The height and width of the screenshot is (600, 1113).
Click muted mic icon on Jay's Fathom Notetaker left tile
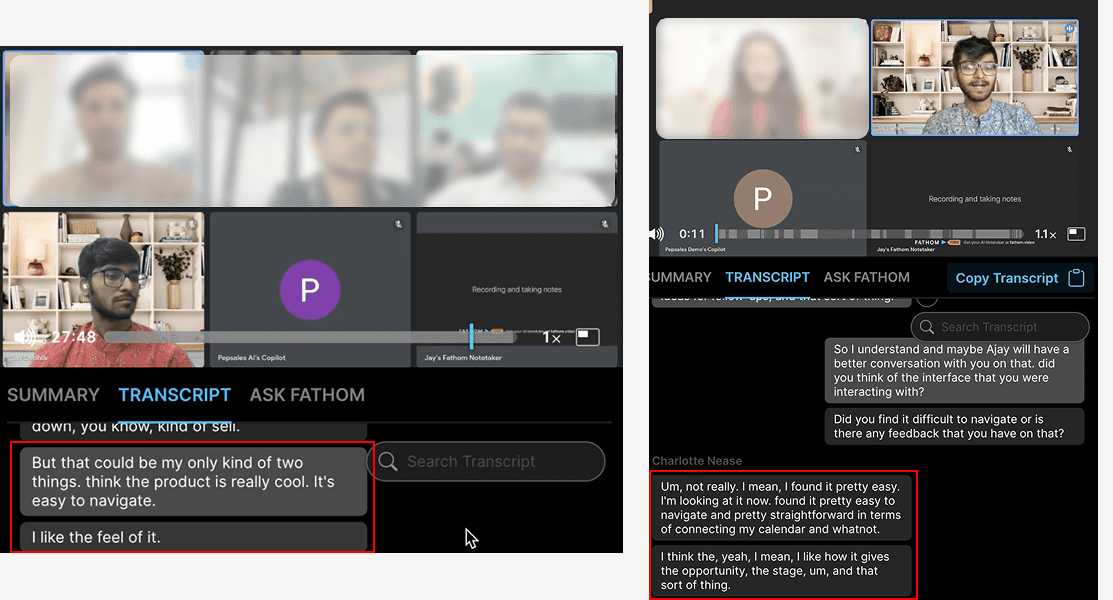click(605, 224)
